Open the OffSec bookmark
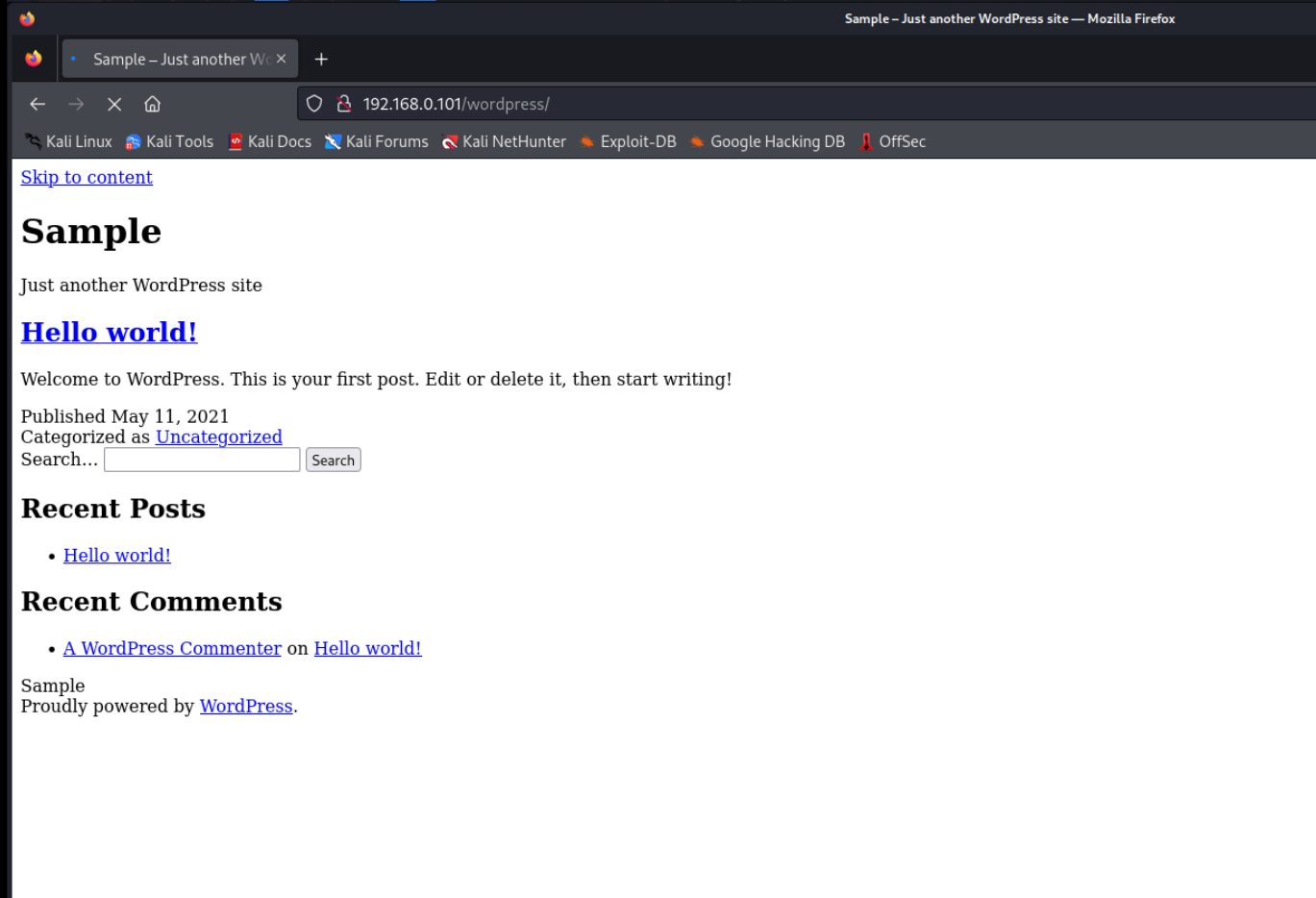Screen dimensions: 1316x898 pyautogui.click(x=892, y=141)
